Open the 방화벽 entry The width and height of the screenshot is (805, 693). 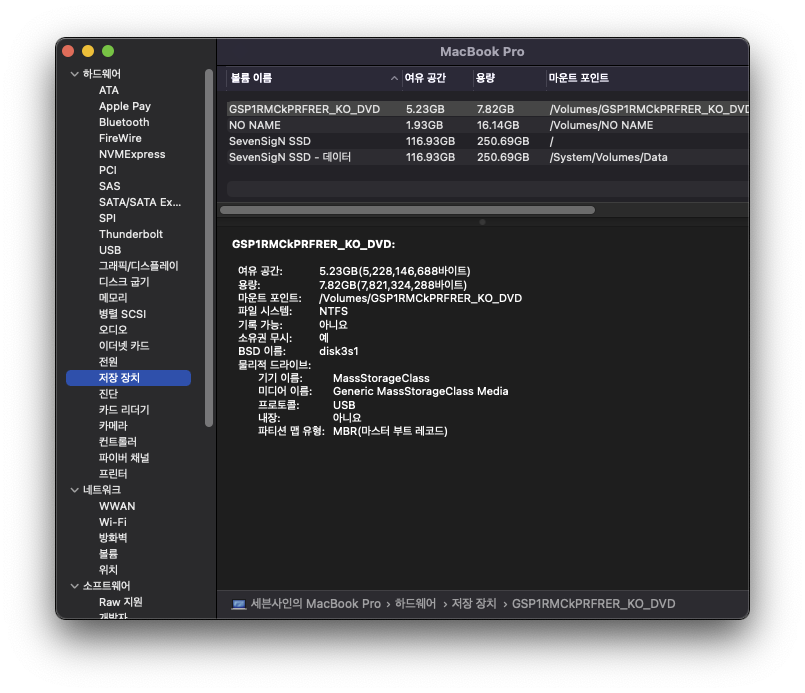[113, 538]
